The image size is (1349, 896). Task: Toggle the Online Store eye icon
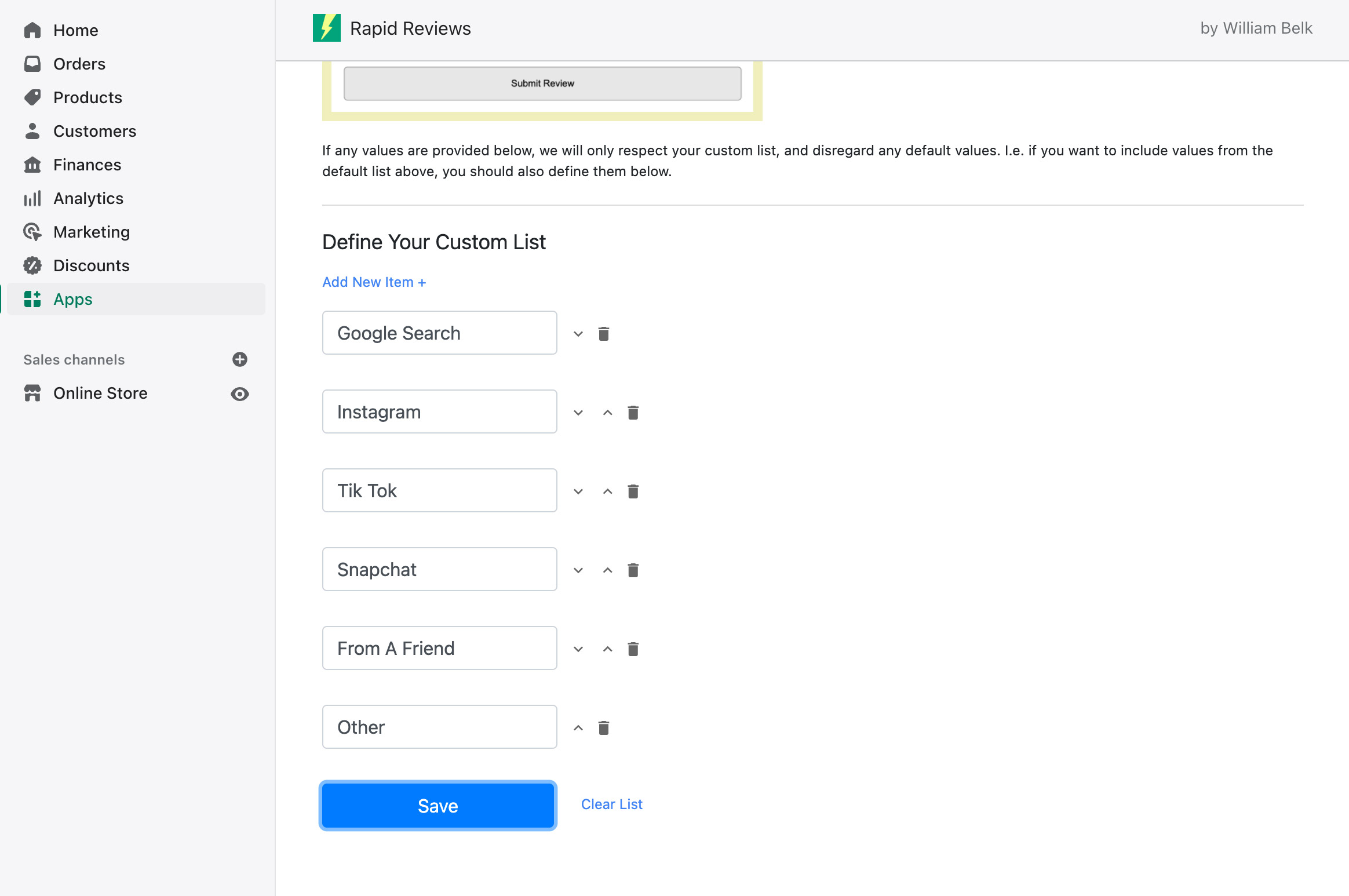[x=240, y=394]
